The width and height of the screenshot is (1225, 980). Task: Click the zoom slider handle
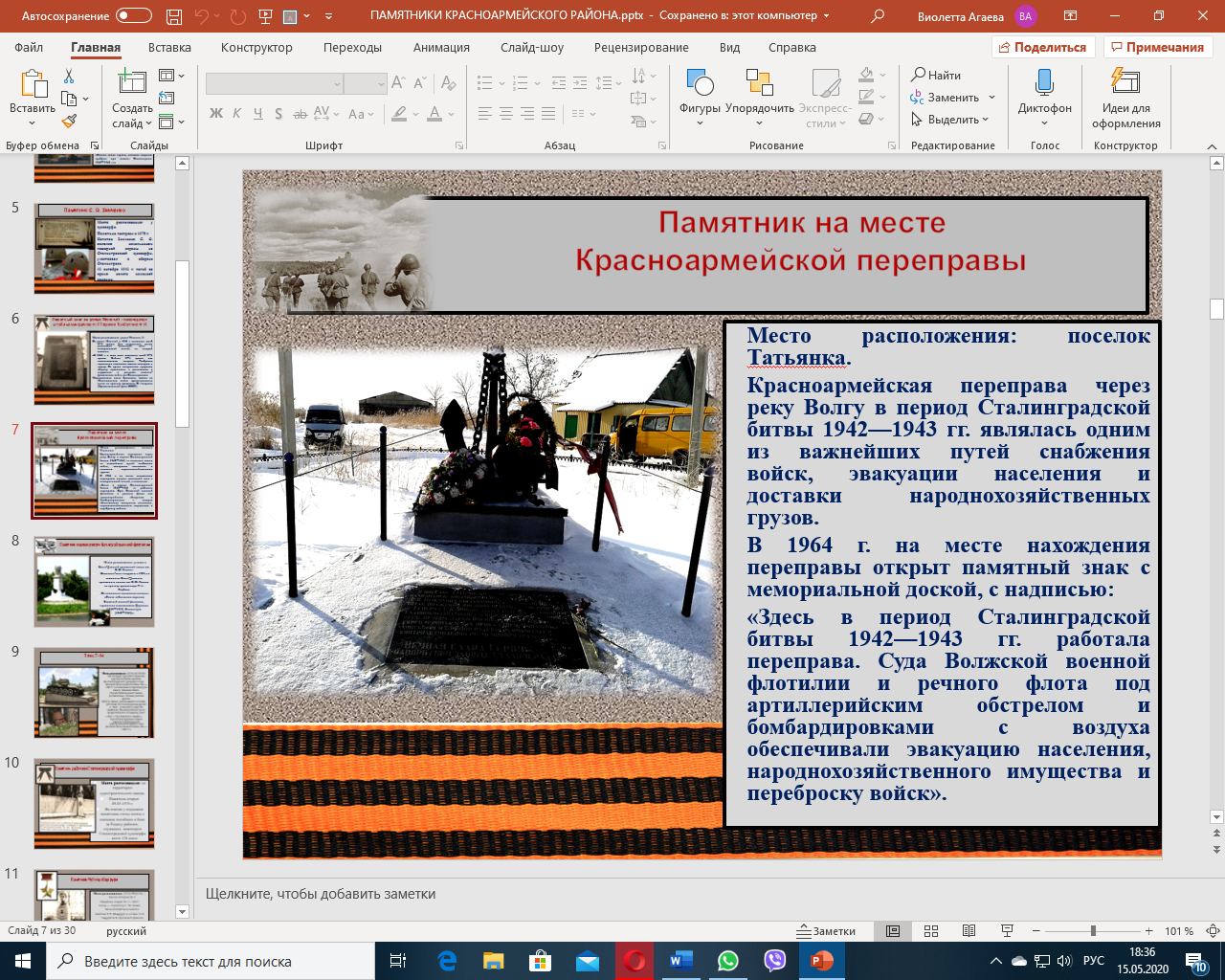(1093, 931)
